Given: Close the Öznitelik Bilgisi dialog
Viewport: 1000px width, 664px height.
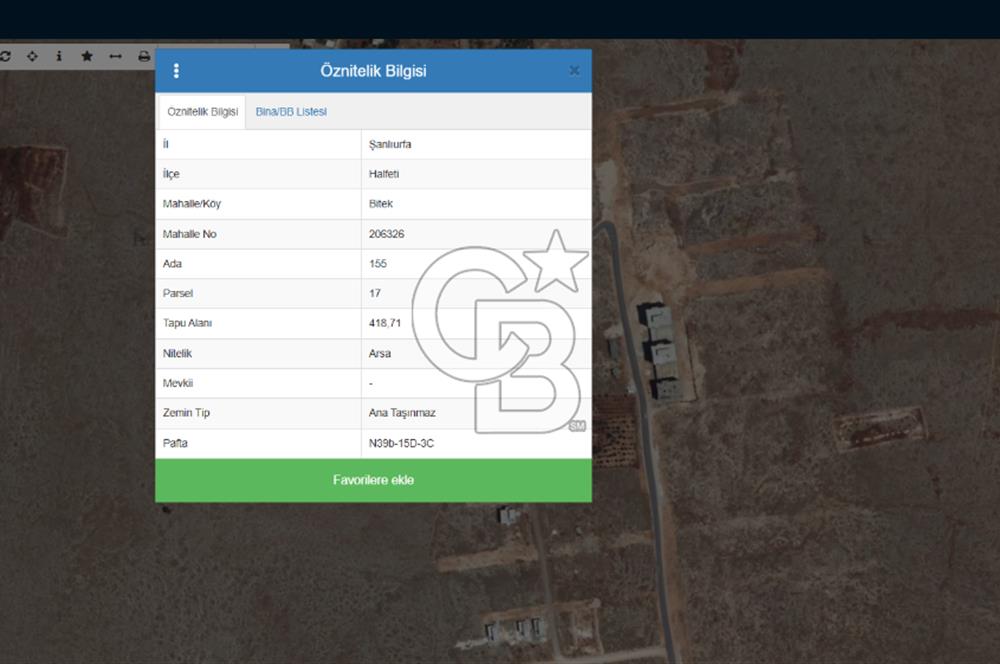Looking at the screenshot, I should coord(574,71).
